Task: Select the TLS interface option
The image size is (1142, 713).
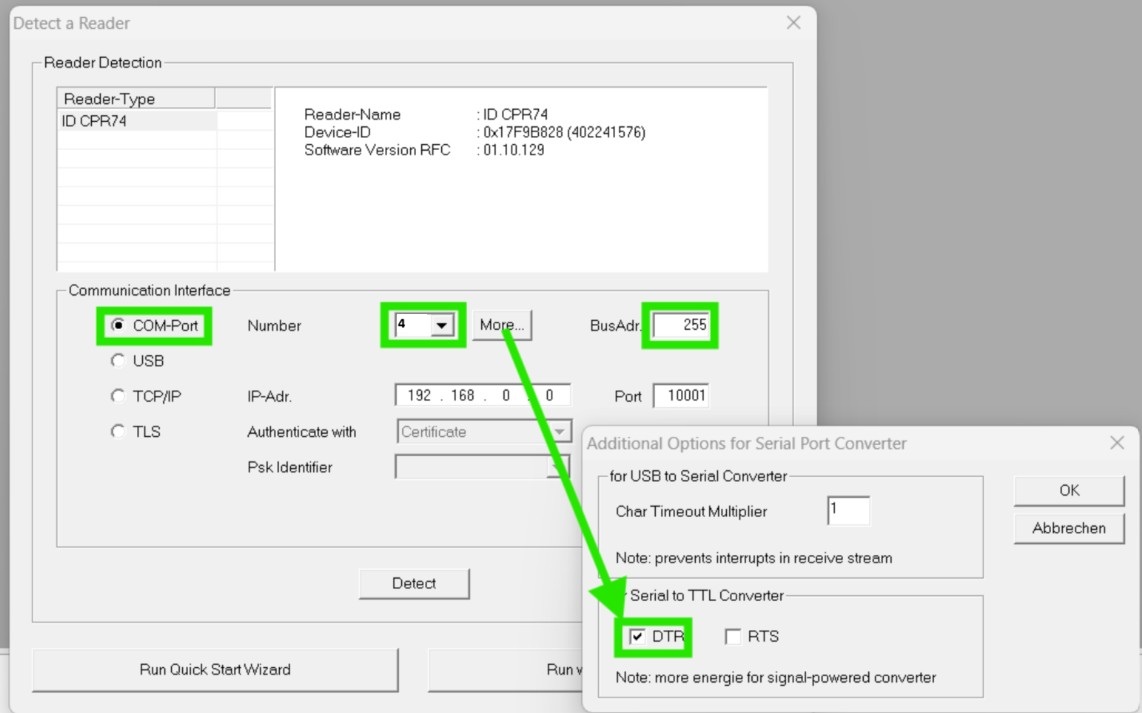Action: point(119,432)
